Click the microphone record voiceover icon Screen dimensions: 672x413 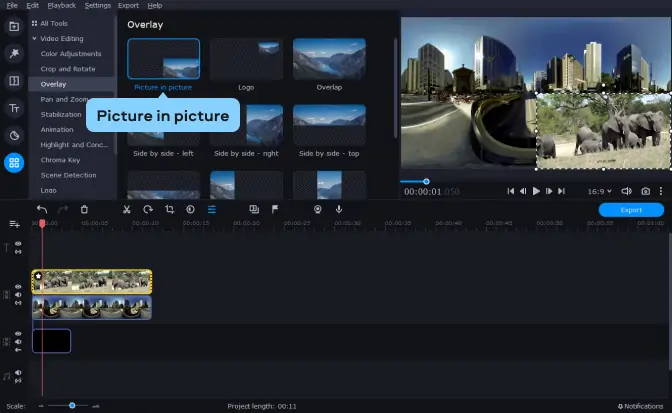point(339,209)
